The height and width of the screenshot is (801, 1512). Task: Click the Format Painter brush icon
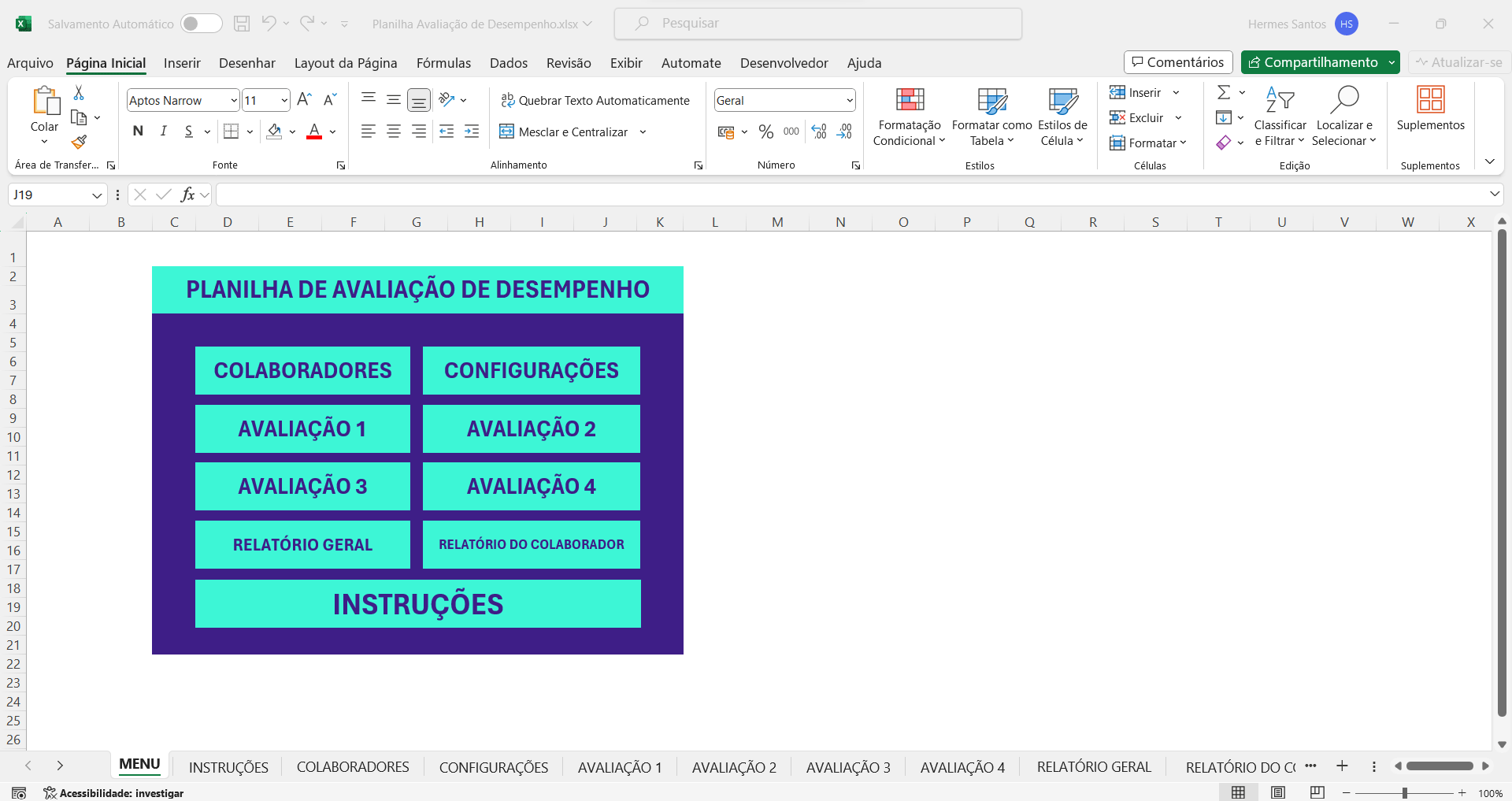click(x=79, y=142)
